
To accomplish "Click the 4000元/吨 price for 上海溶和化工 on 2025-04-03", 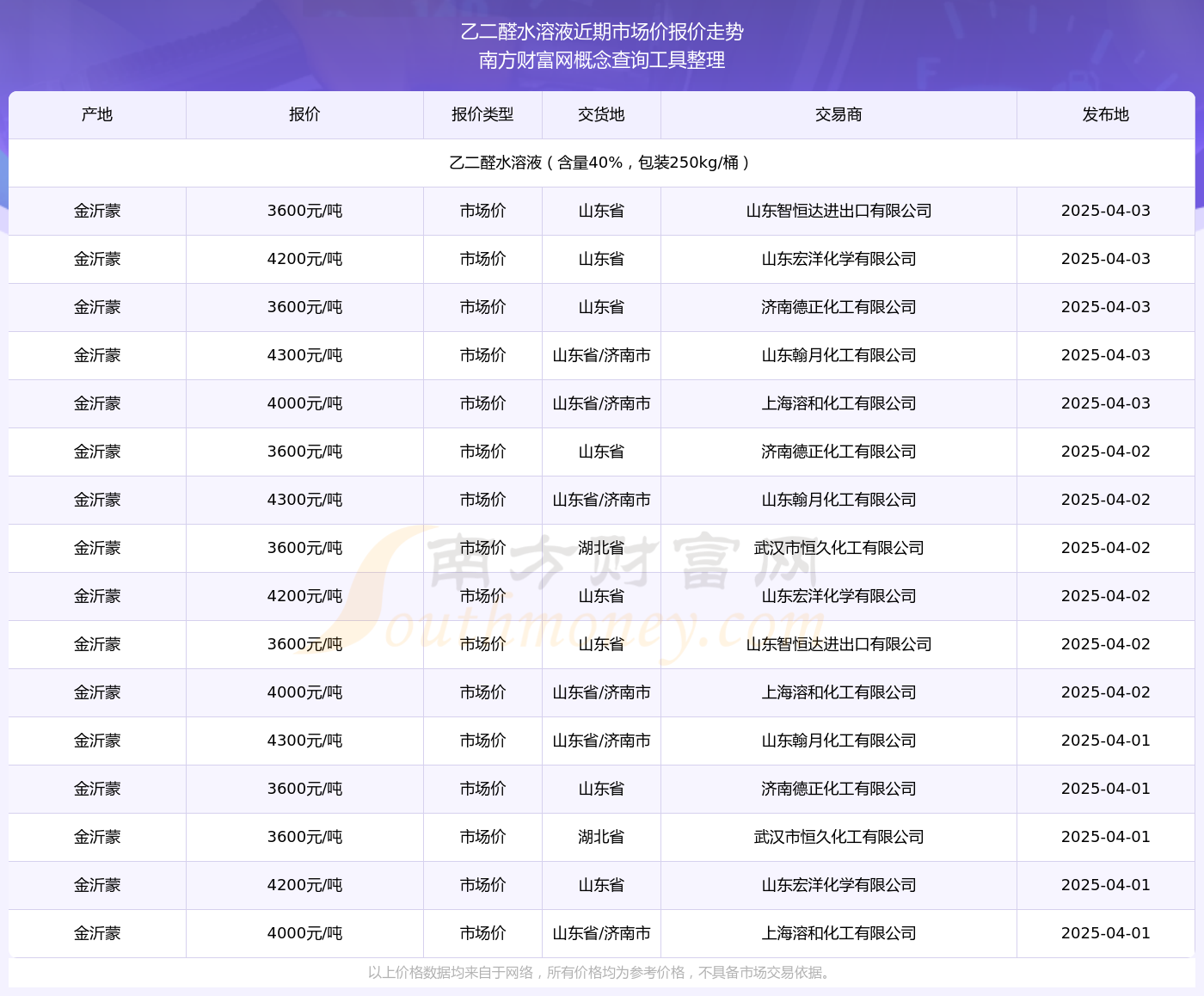I will pyautogui.click(x=304, y=403).
